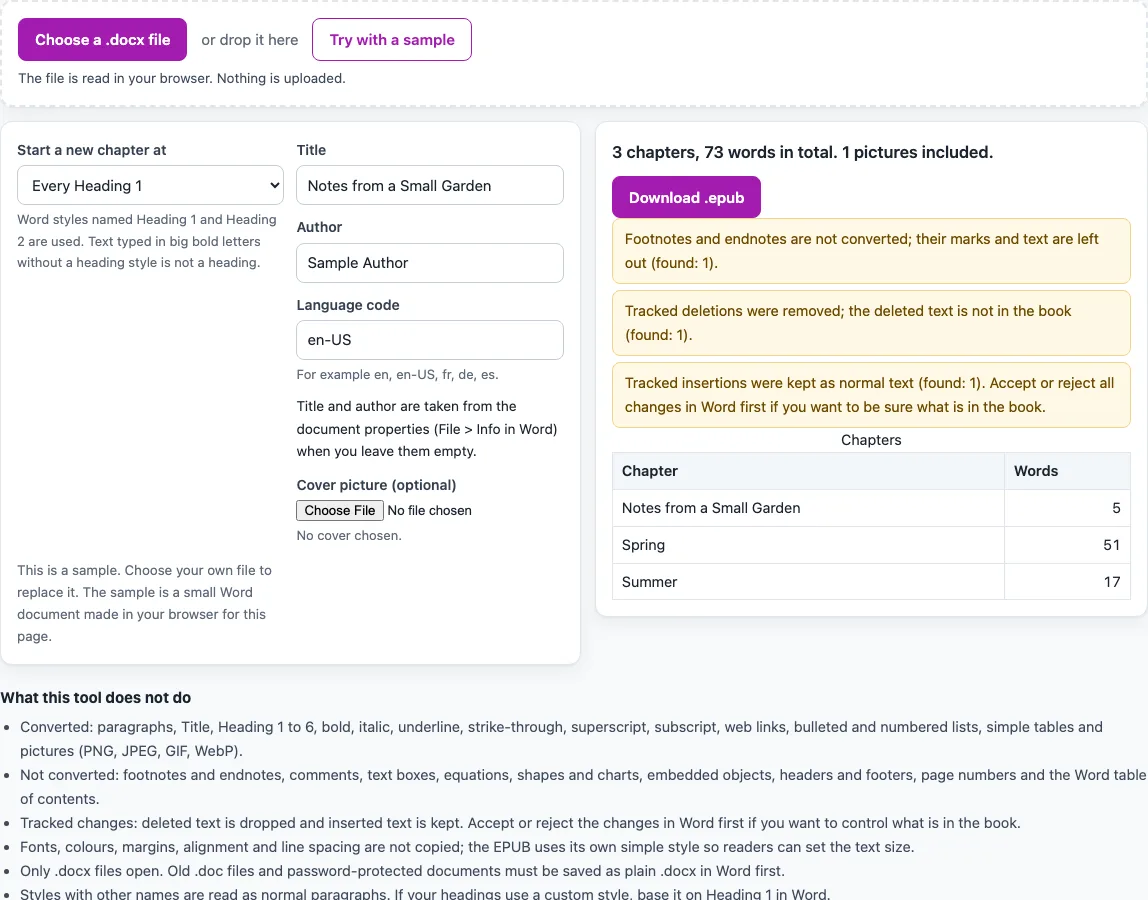Click the word count 51 for Spring

[1111, 545]
